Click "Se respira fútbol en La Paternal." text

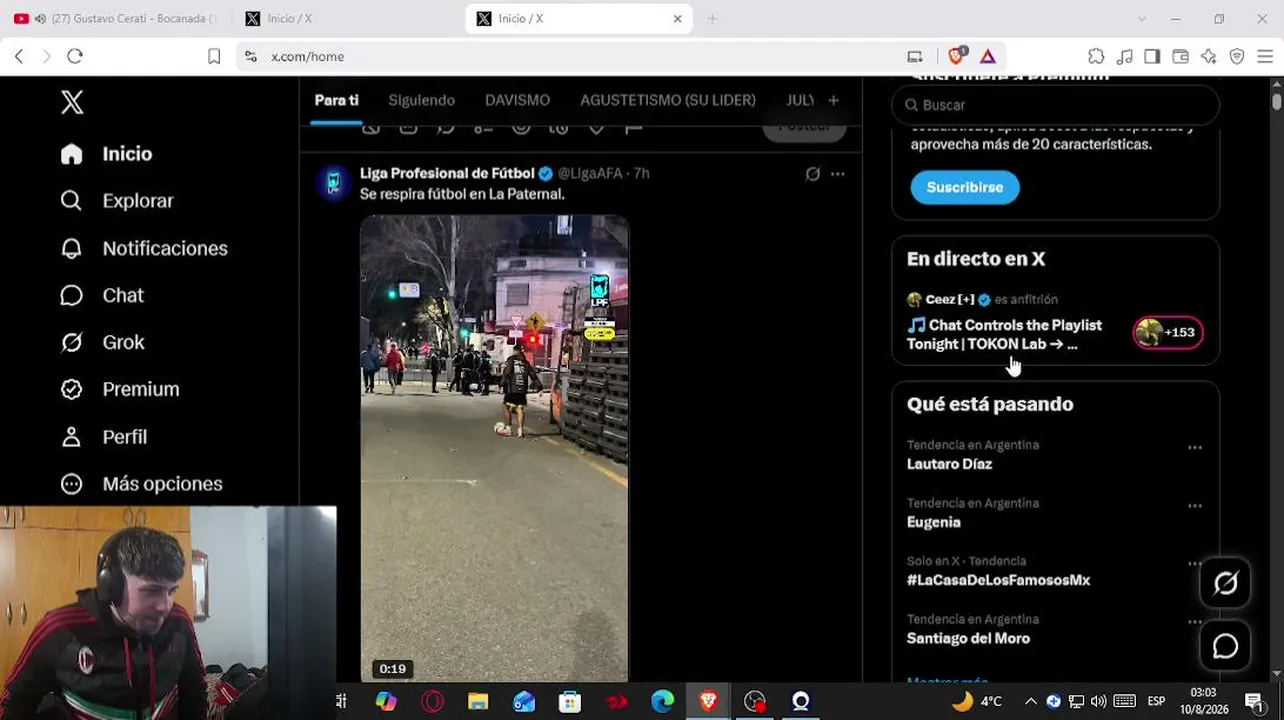pos(462,194)
